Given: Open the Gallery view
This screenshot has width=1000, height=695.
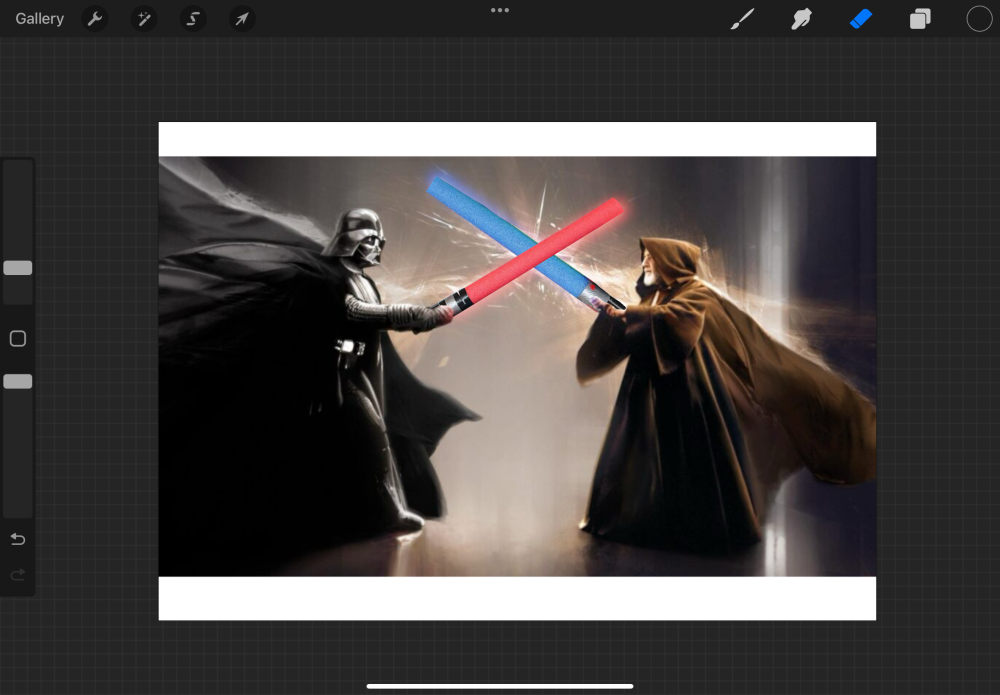Looking at the screenshot, I should click(40, 18).
